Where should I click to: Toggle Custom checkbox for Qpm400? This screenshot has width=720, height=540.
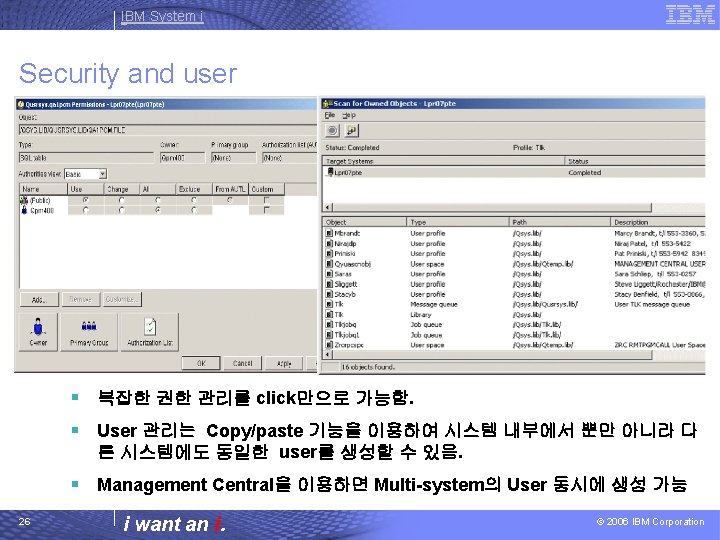click(266, 210)
